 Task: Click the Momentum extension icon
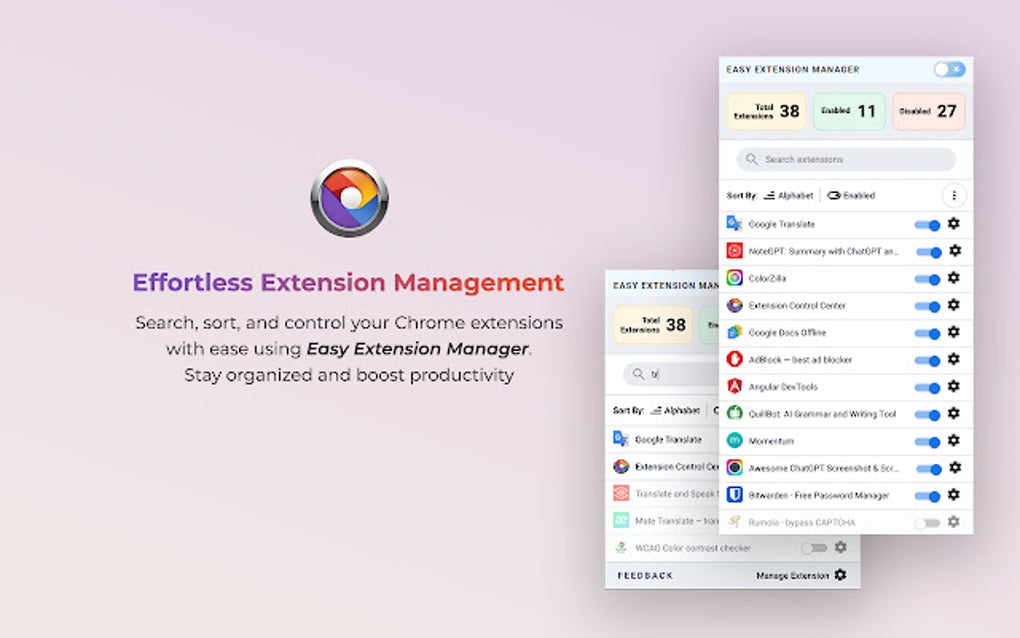(x=734, y=440)
